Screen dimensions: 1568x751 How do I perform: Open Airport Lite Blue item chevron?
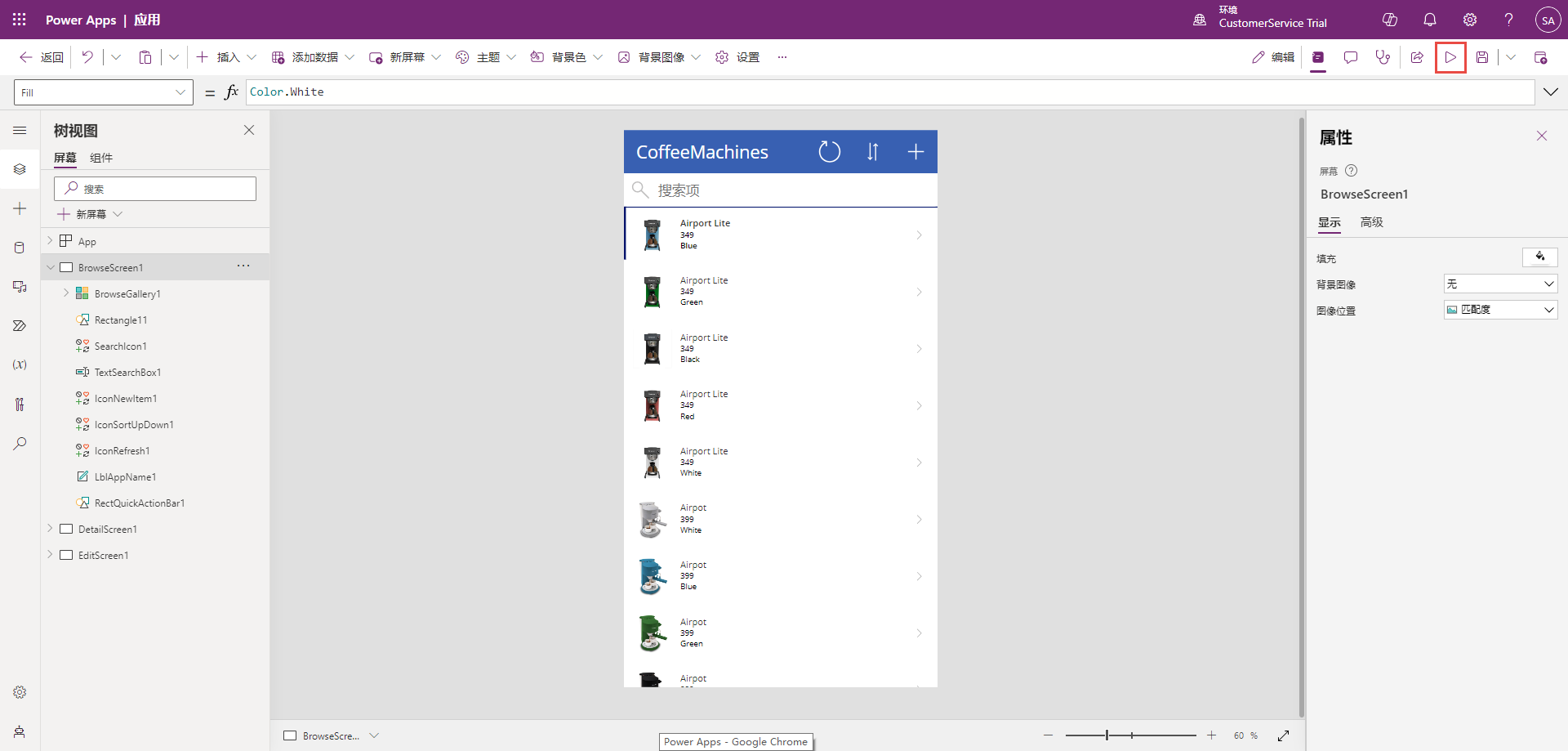click(919, 235)
